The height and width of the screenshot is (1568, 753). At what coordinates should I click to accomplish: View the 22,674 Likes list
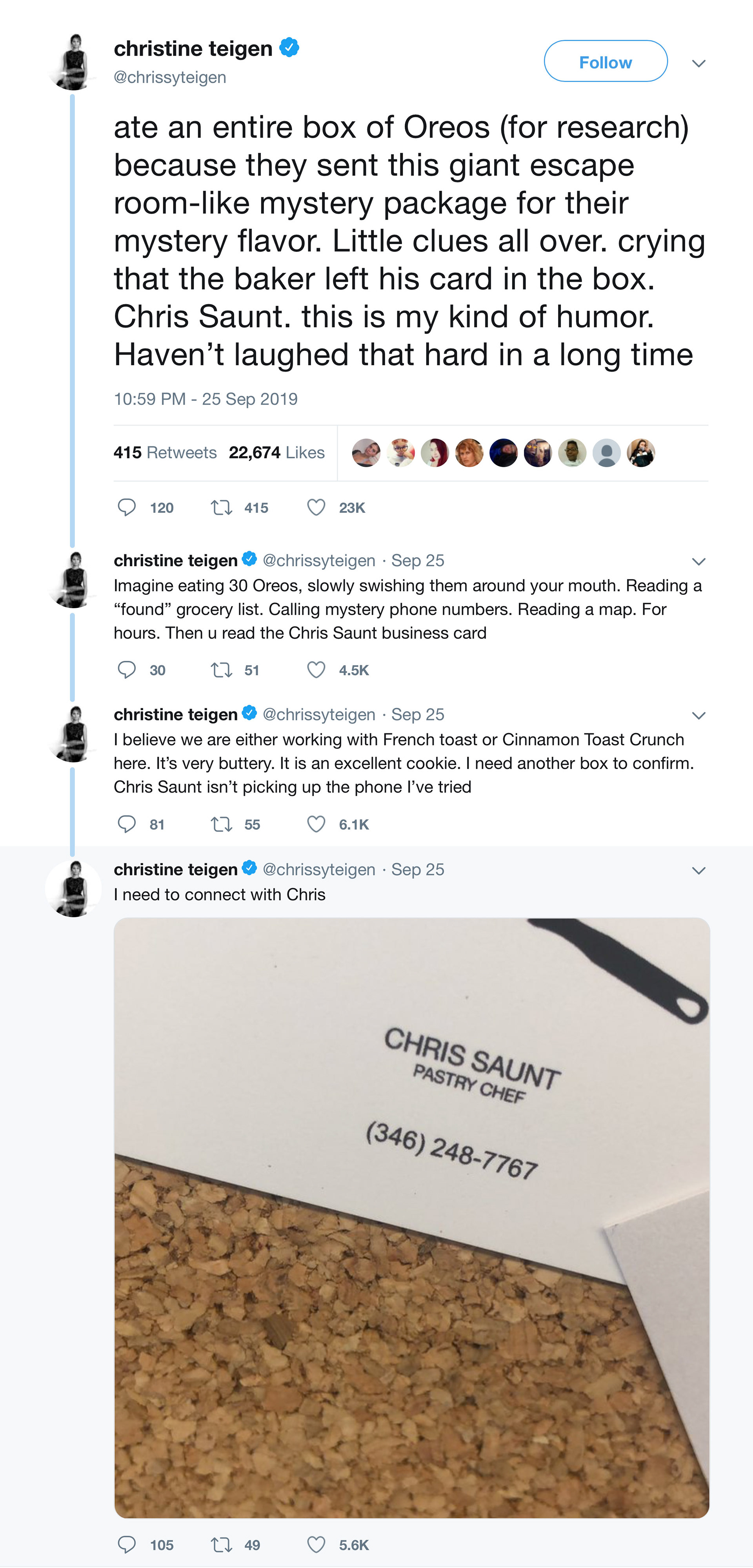(x=277, y=452)
